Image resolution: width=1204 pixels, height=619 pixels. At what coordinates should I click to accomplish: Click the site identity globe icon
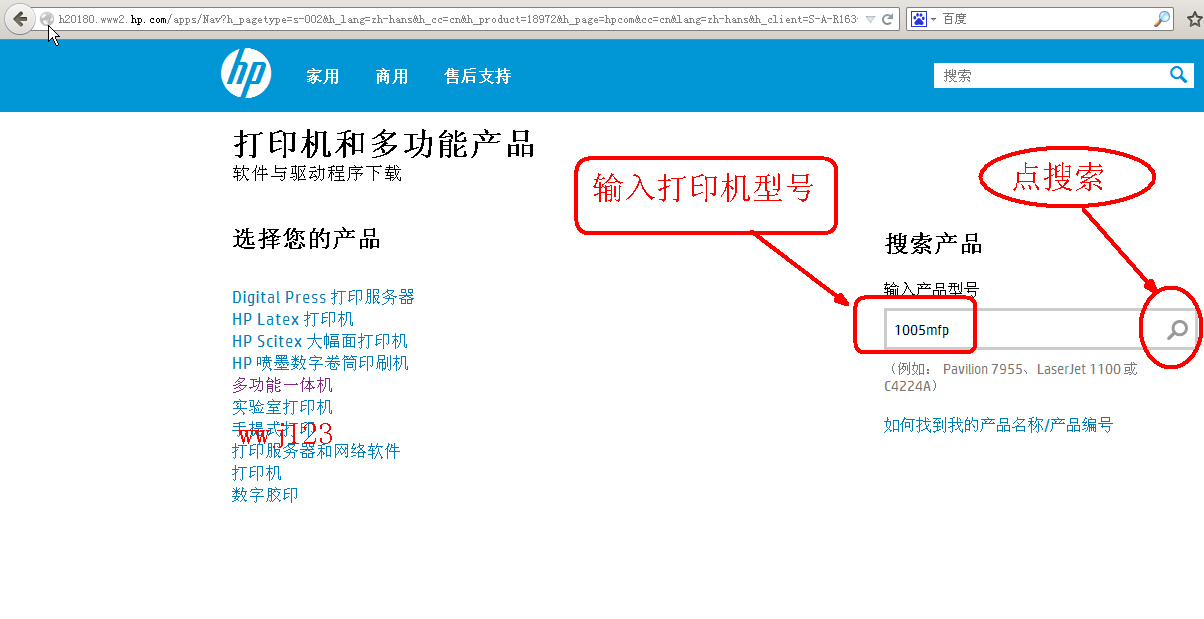(46, 19)
